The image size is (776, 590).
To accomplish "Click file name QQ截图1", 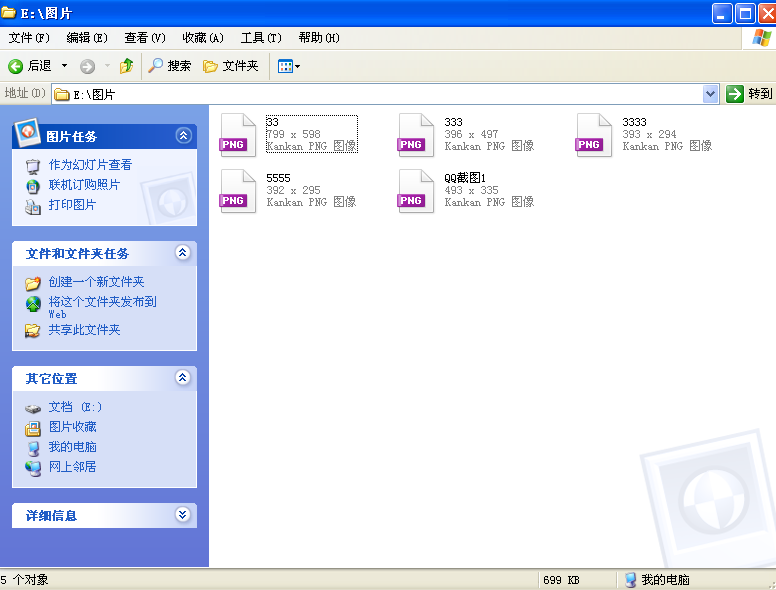I will point(465,178).
